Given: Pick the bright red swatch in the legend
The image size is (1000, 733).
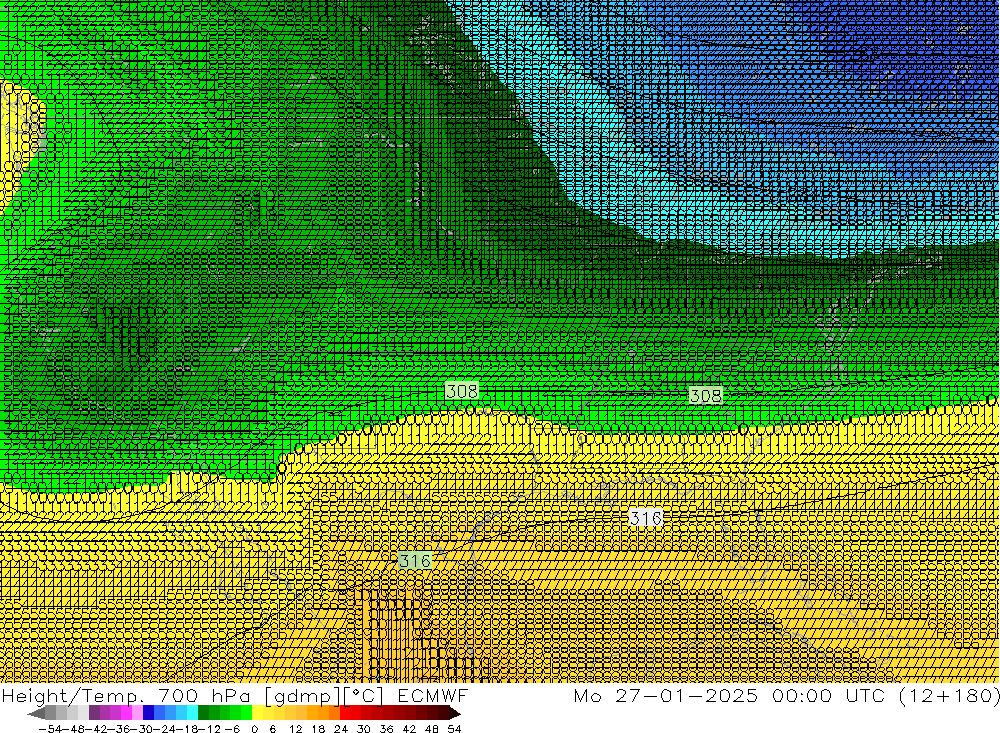Looking at the screenshot, I should click(x=345, y=714).
